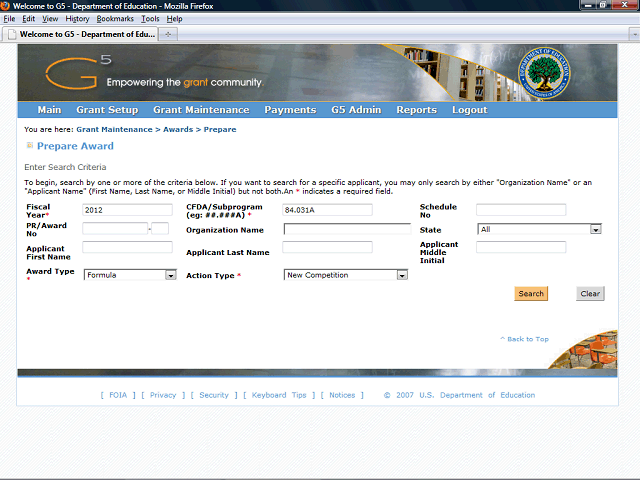The height and width of the screenshot is (480, 640).
Task: Open the State dropdown
Action: [539, 229]
